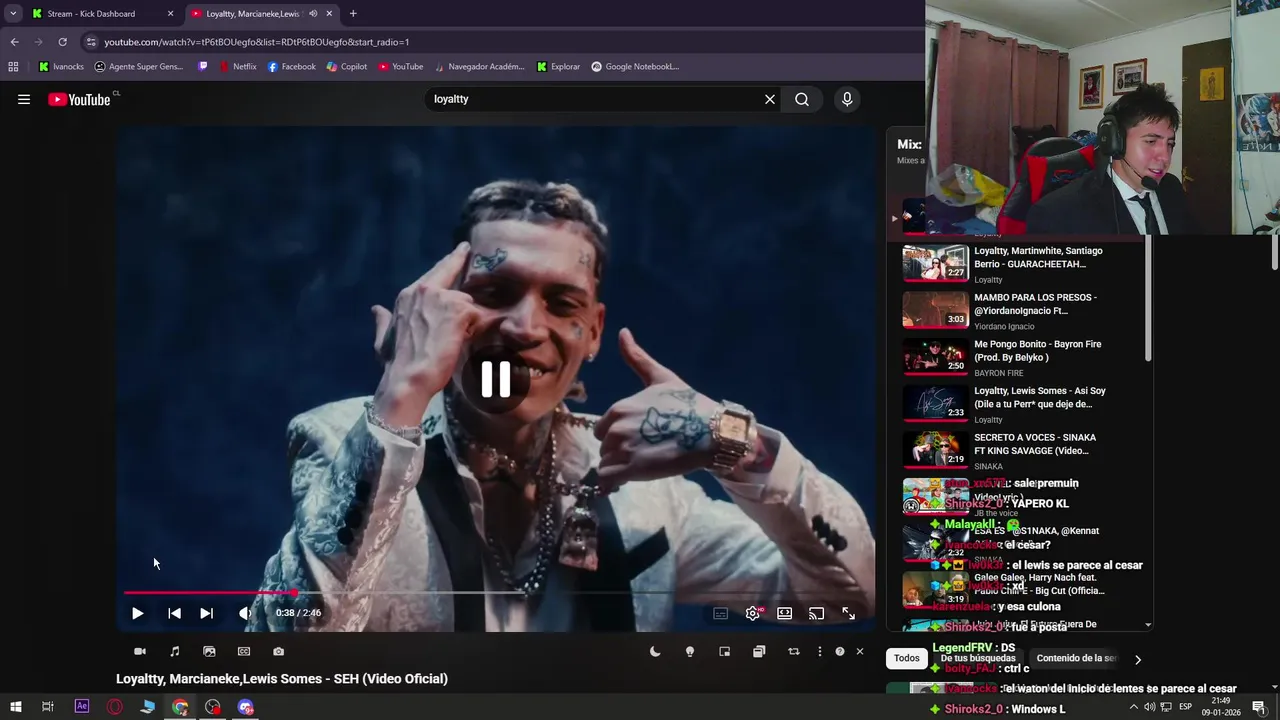The image size is (1280, 720).
Task: Open player settings gear
Action: click(752, 613)
